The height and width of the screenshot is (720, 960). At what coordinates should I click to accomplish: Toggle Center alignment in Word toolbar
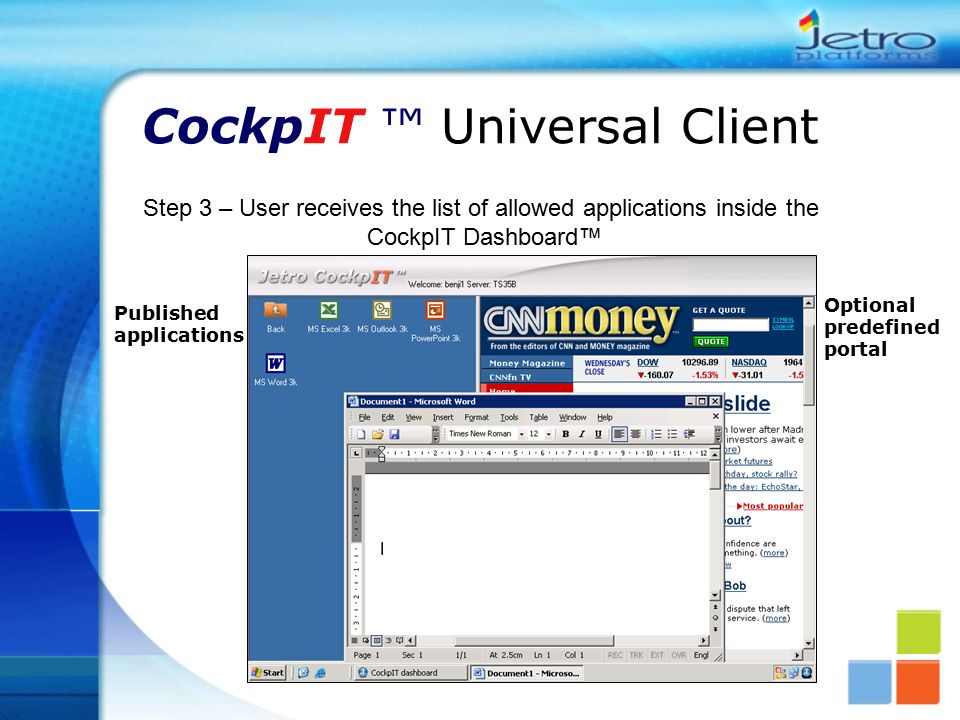pyautogui.click(x=636, y=434)
